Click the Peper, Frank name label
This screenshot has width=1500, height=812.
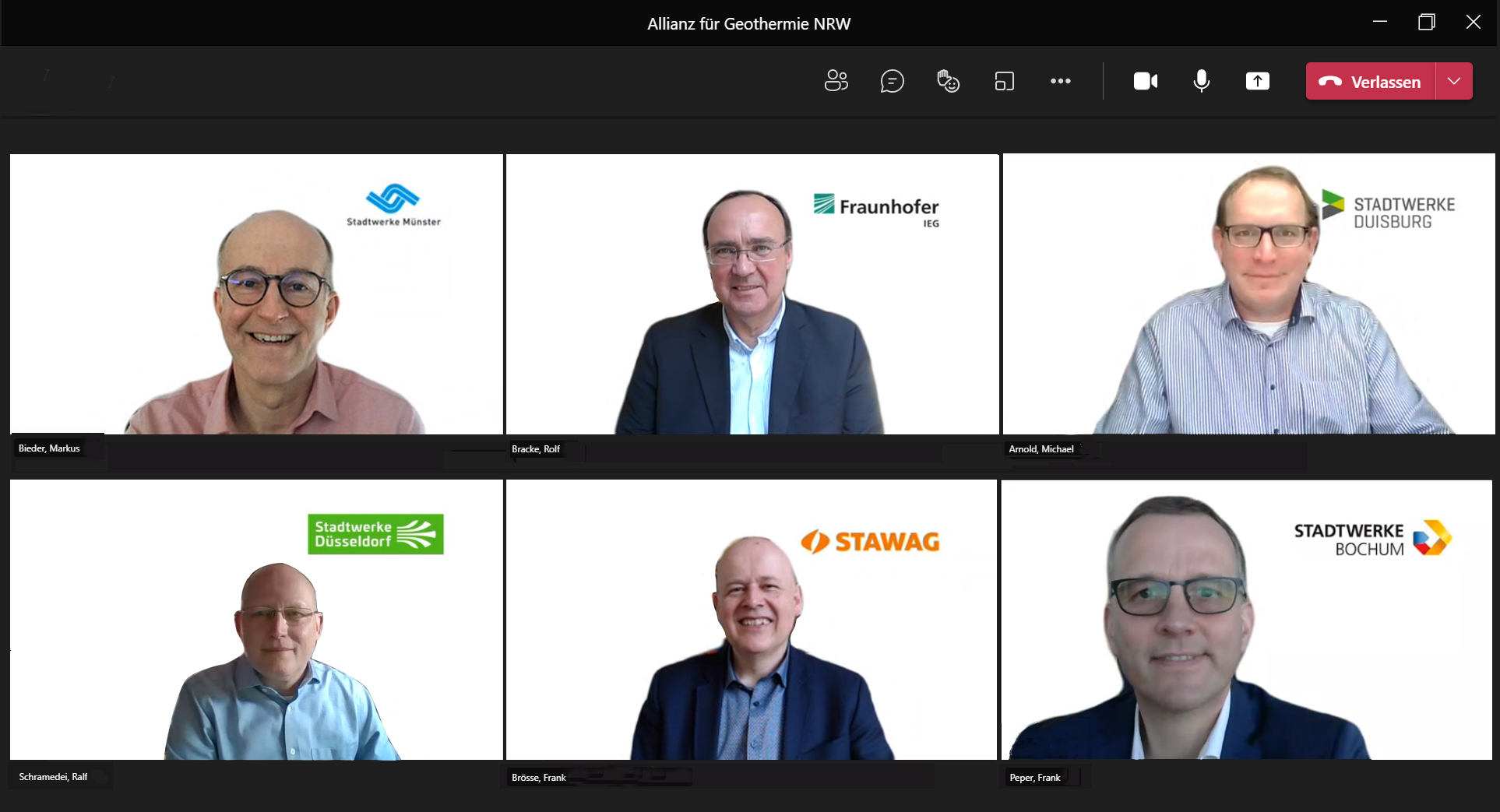1035,778
